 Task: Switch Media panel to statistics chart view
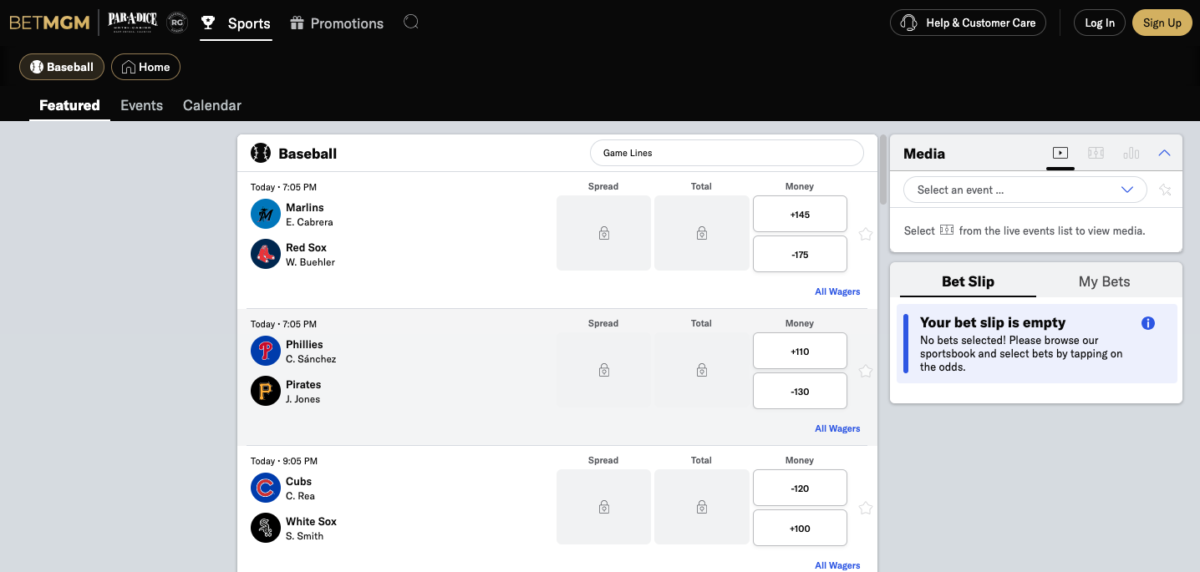click(x=1131, y=153)
